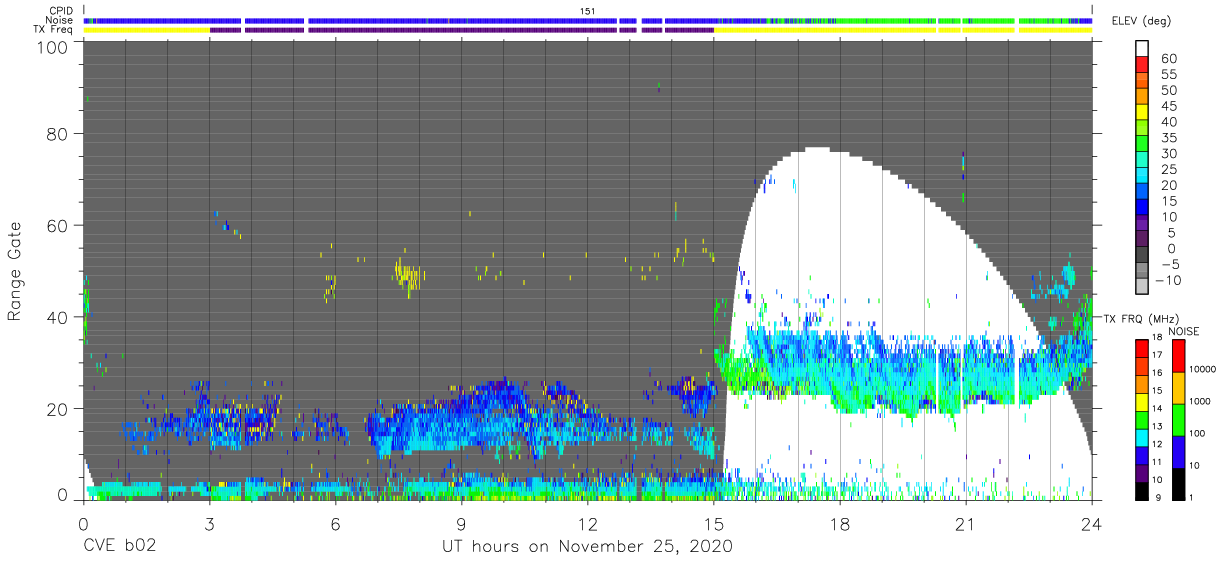Pick the red 17–18 swatch in TX FRQ colorbar
The width and height of the screenshot is (1228, 567).
[x=1144, y=347]
